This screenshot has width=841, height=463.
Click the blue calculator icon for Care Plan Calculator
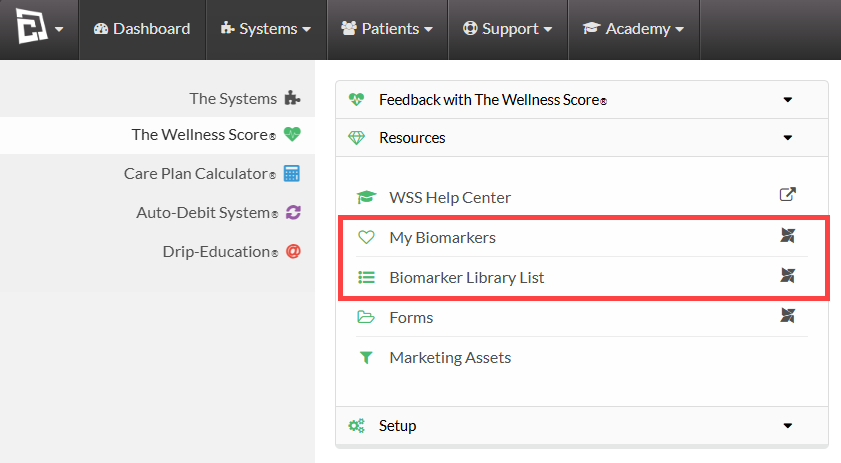coord(292,174)
